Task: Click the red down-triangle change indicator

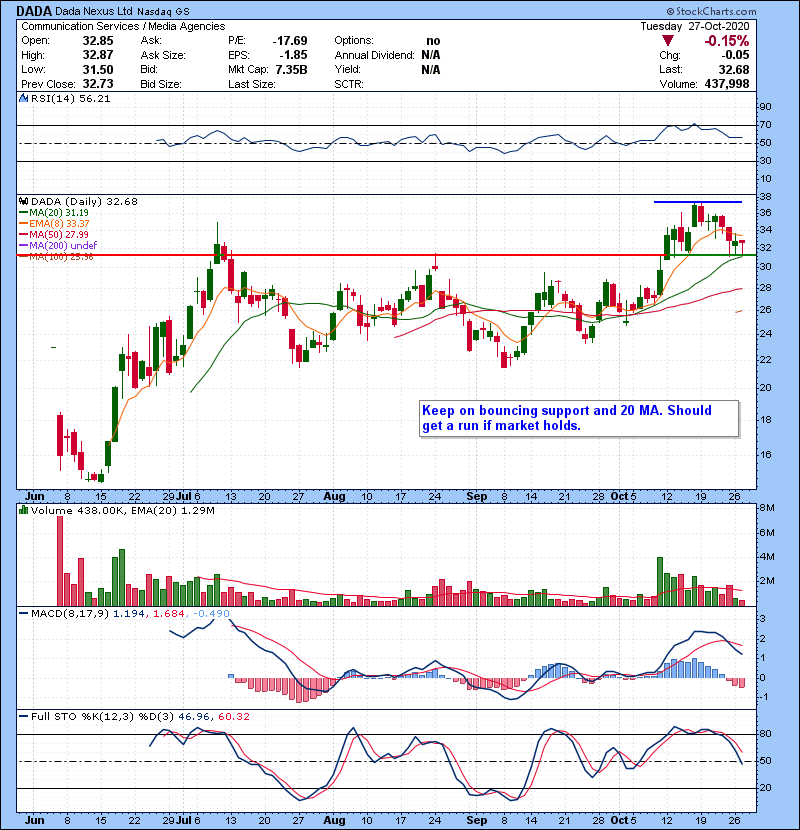Action: click(668, 41)
